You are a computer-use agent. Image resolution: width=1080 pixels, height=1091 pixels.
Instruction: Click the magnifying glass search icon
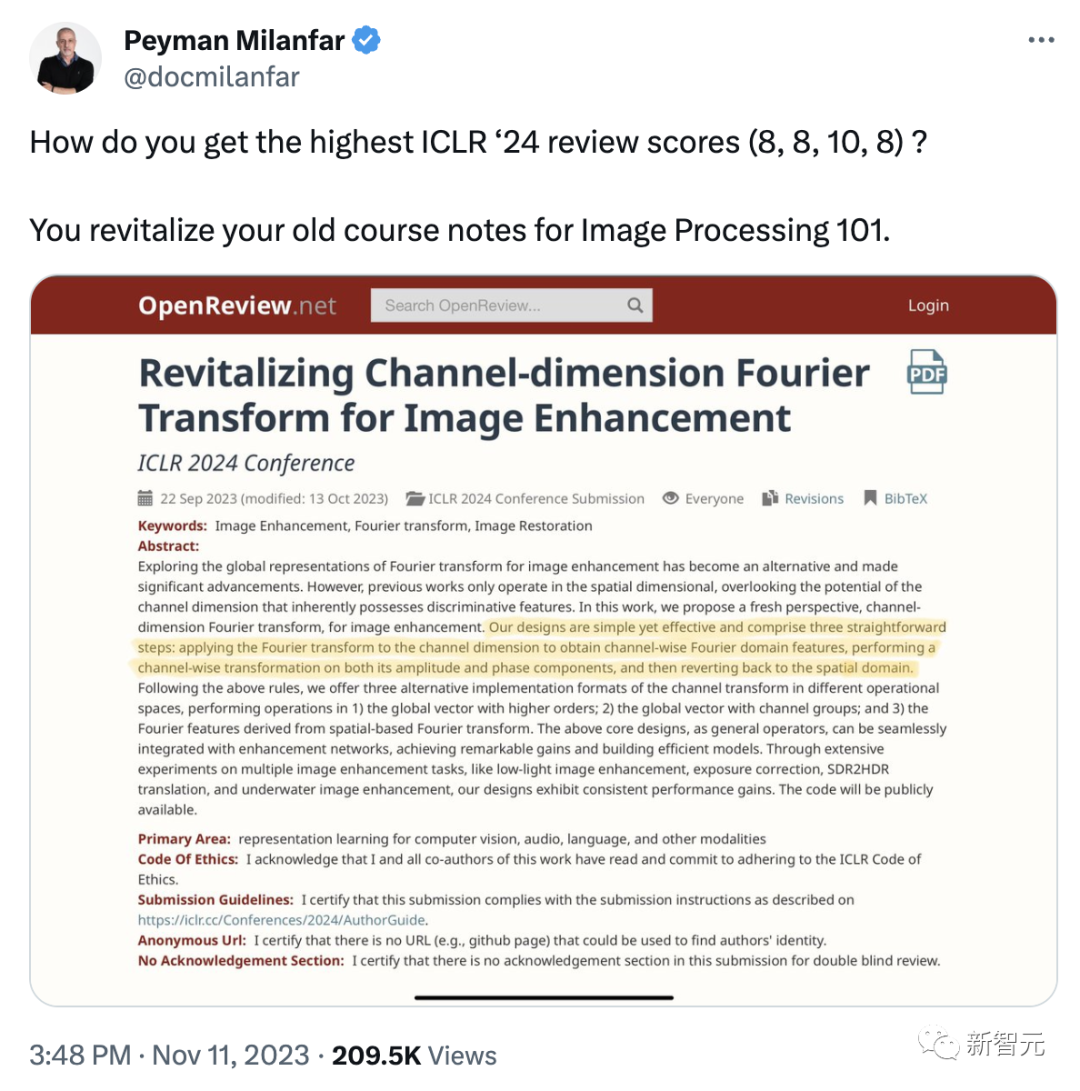[x=635, y=305]
